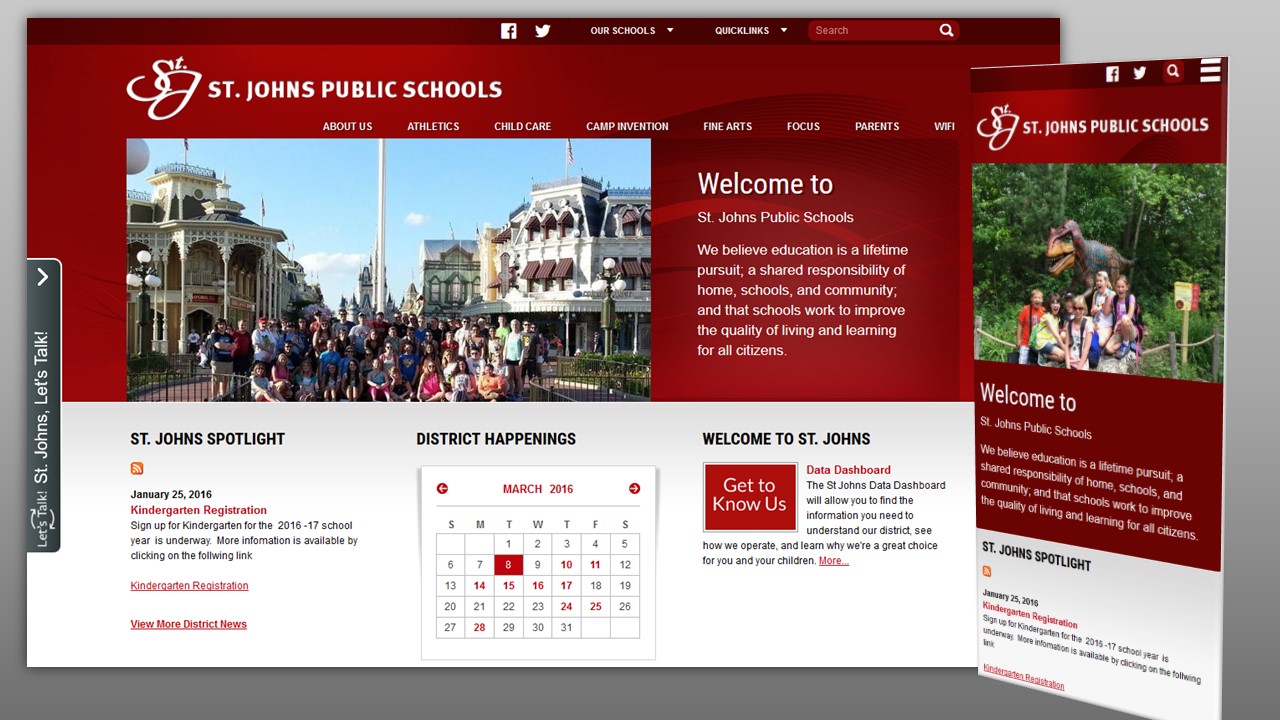1280x720 pixels.
Task: Select March 17 on the calendar
Action: [567, 586]
